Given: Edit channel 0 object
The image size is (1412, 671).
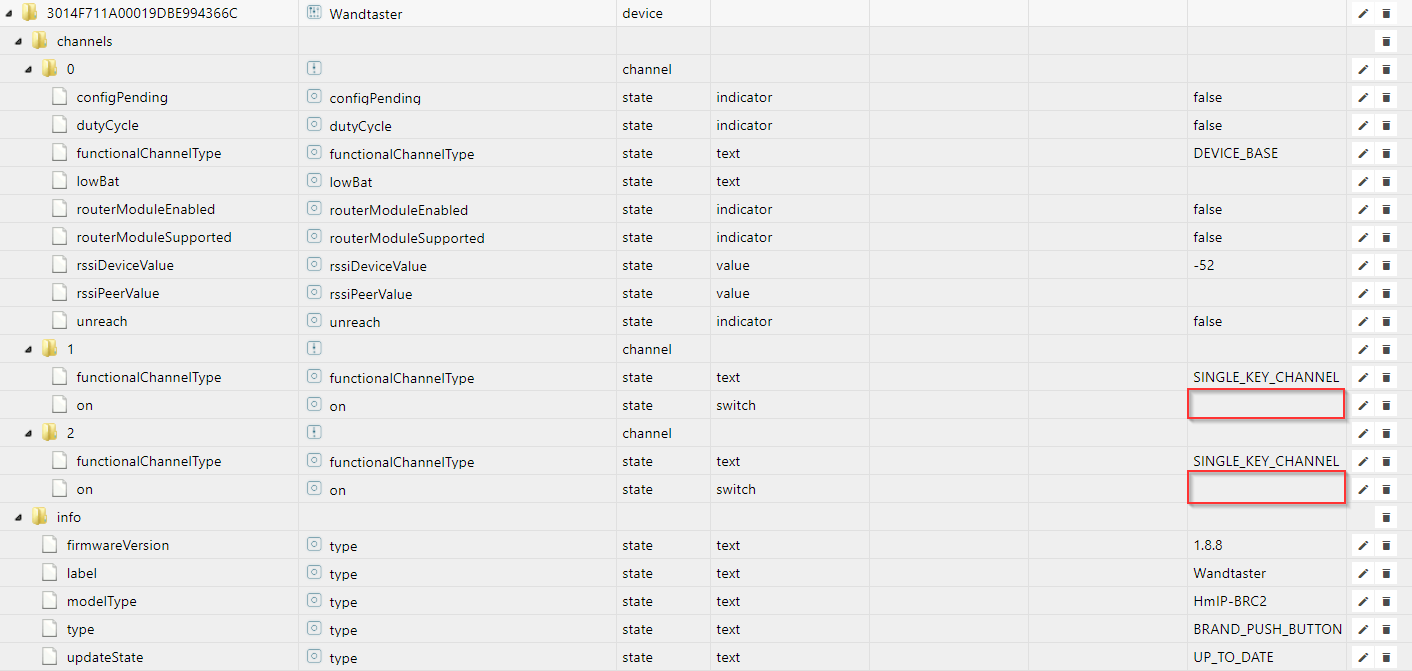Looking at the screenshot, I should (x=1362, y=70).
